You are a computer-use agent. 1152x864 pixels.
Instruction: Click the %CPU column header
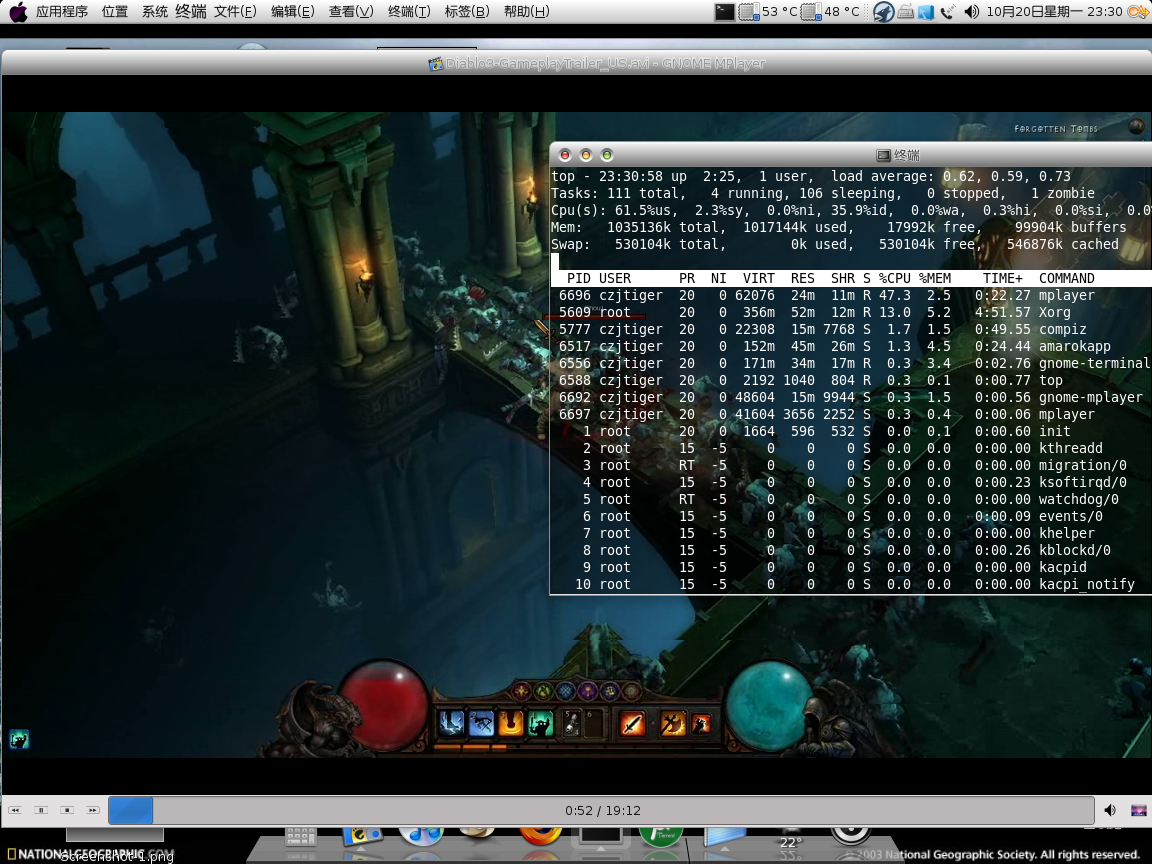[x=894, y=278]
